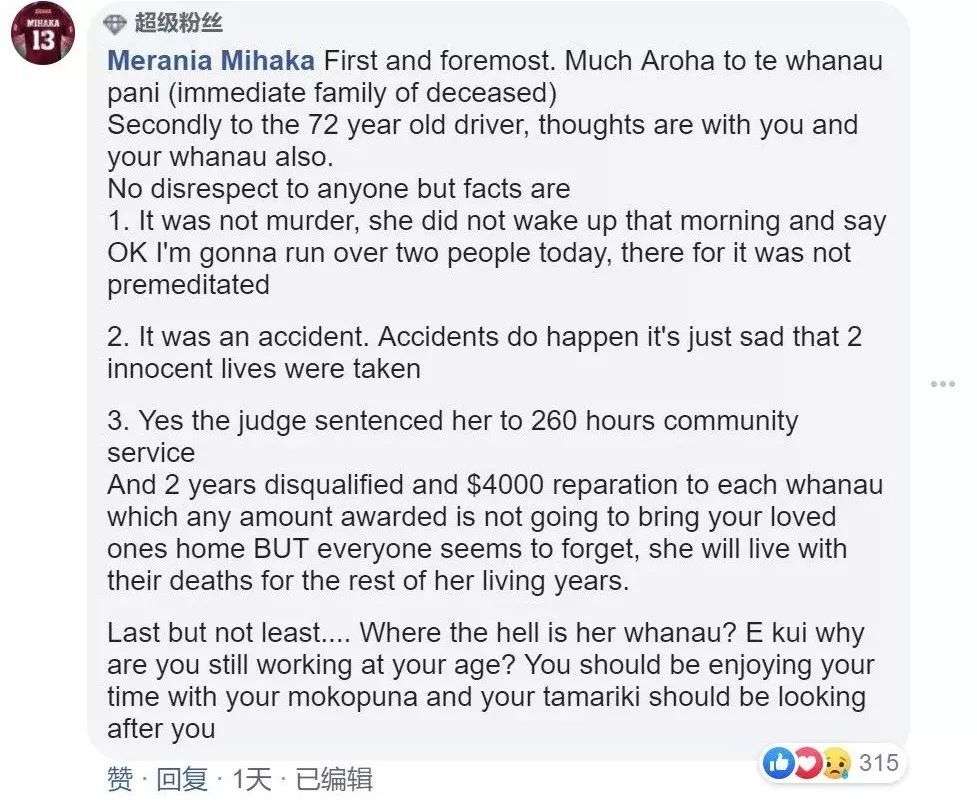Screen dimensions: 977x806
Task: Click point 2 "It was an accident" text
Action: [x=484, y=336]
